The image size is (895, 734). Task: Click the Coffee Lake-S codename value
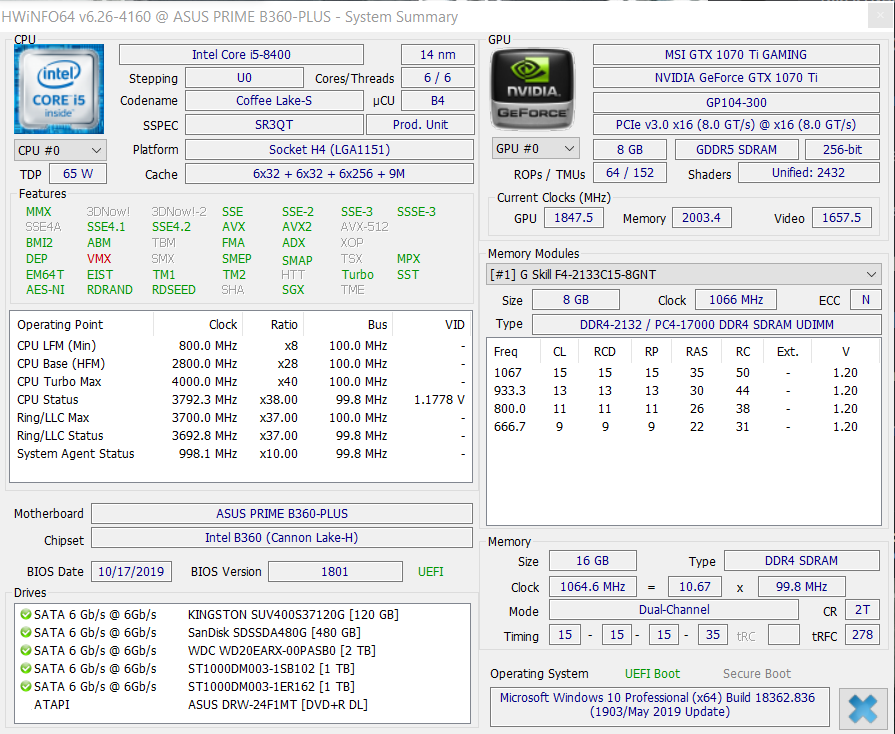point(274,101)
